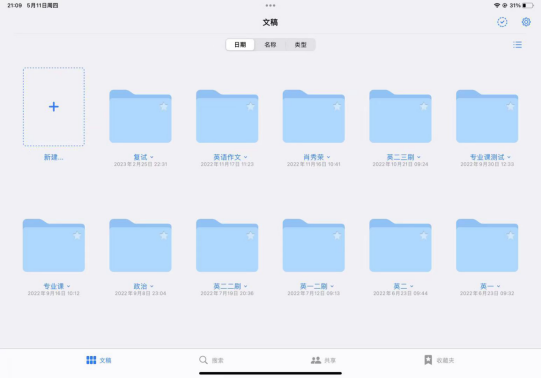The image size is (542, 378).
Task: Click date text 2022年6月23日 09:32
Action: pyautogui.click(x=487, y=293)
